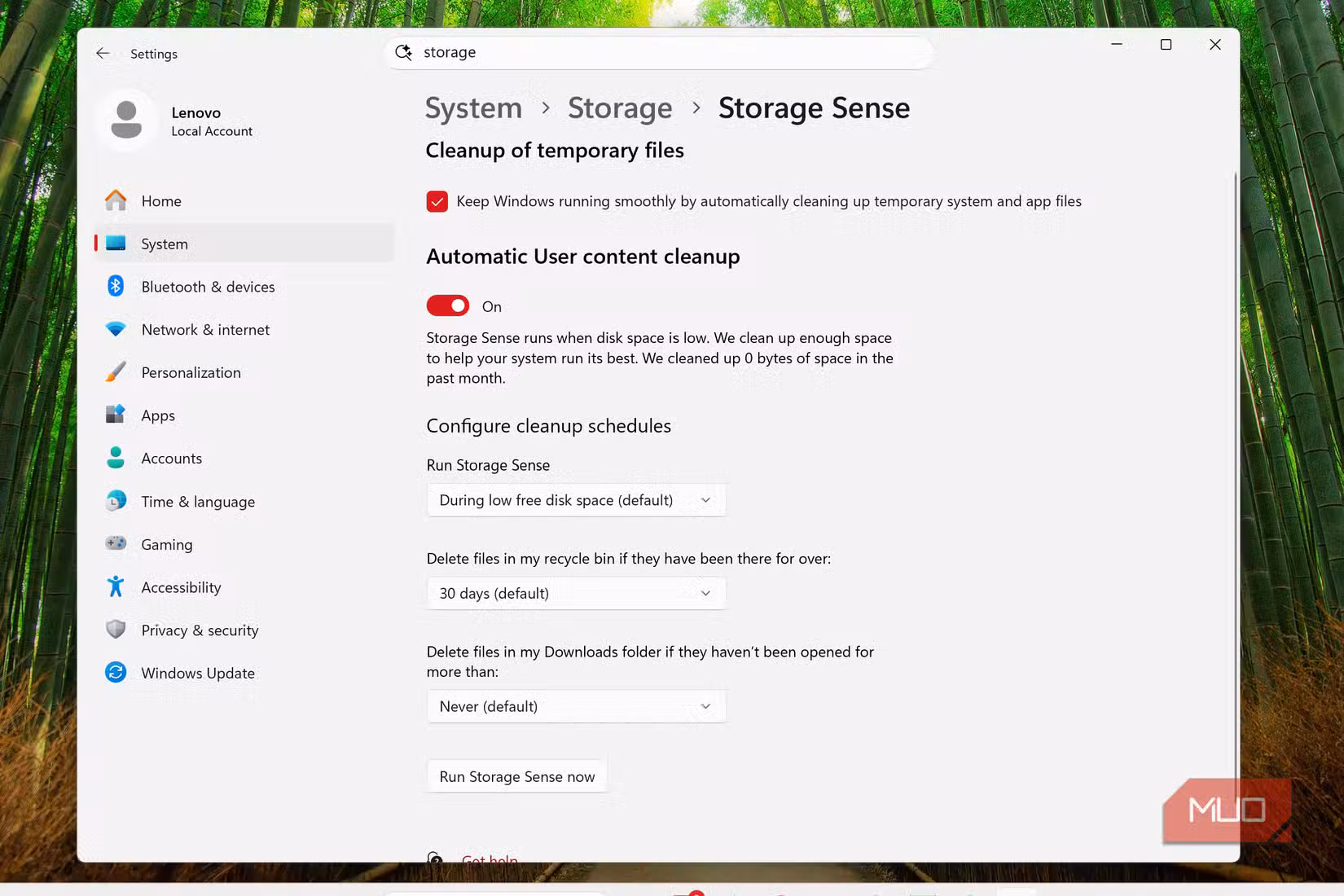Go to System breadcrumb

tap(473, 108)
